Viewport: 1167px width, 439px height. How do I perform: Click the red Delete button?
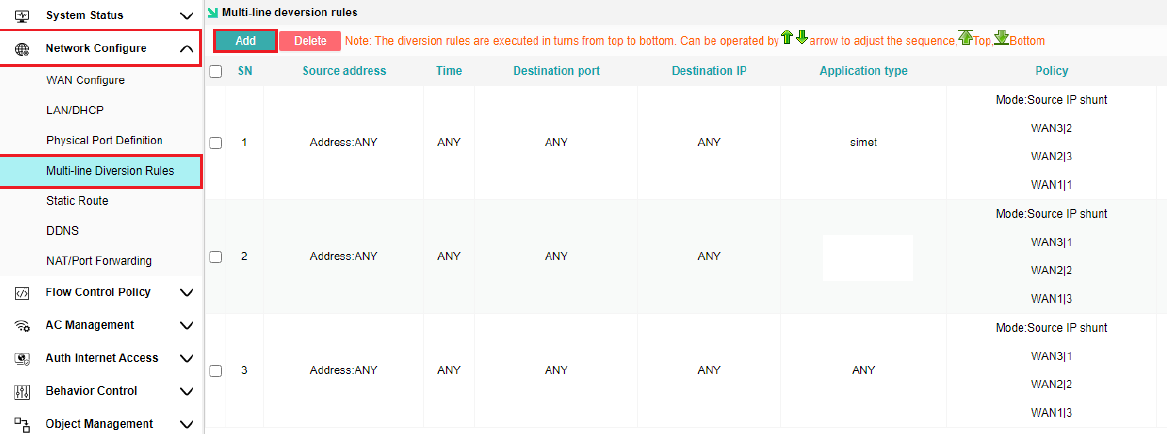pos(310,41)
